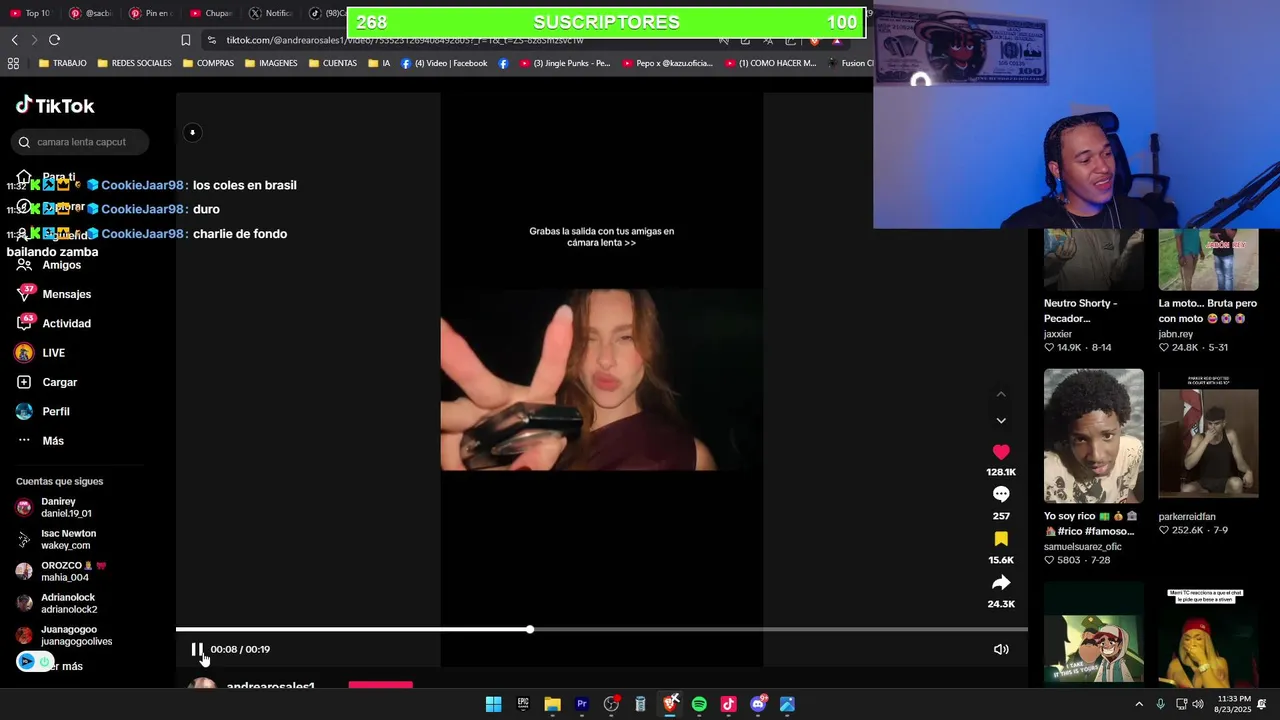Open 'Jingle Punks' YouTube bookmark

564,63
